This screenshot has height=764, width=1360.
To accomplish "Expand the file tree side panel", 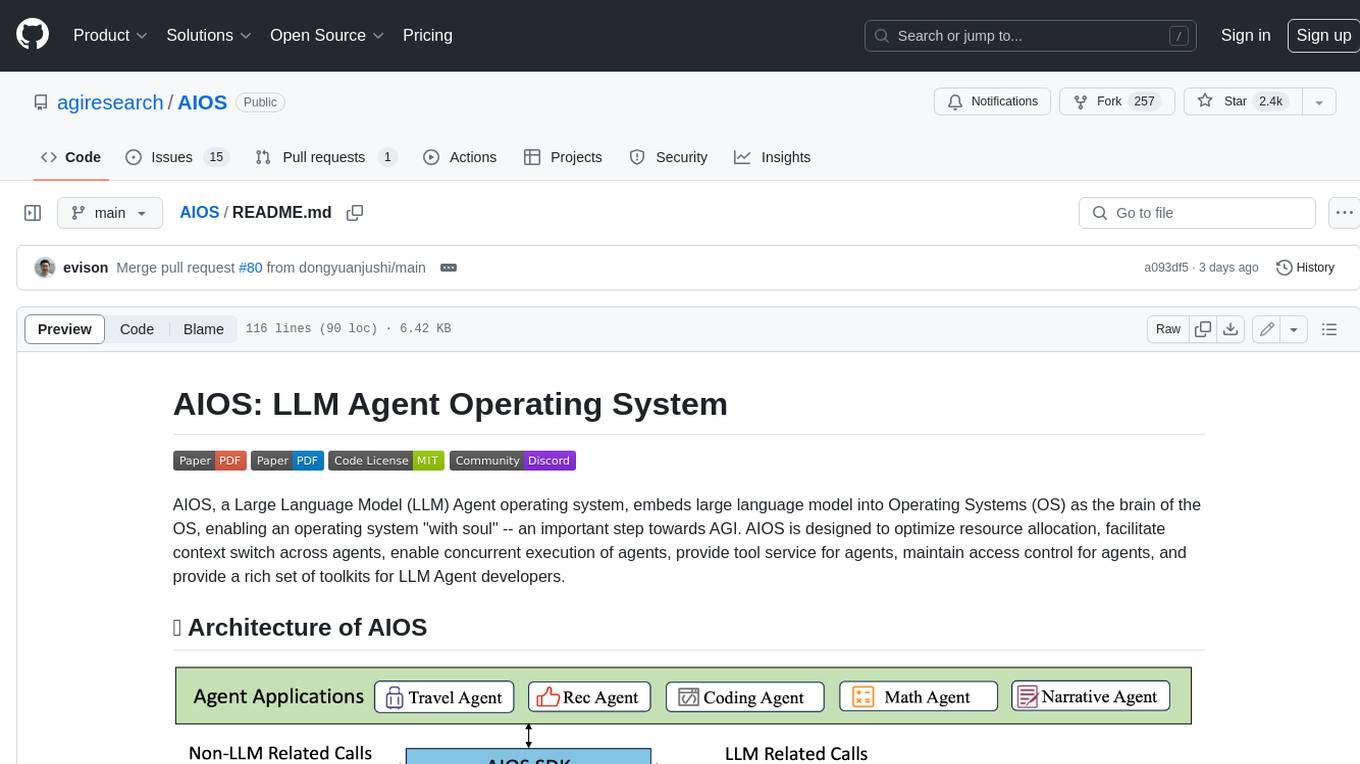I will coord(32,213).
